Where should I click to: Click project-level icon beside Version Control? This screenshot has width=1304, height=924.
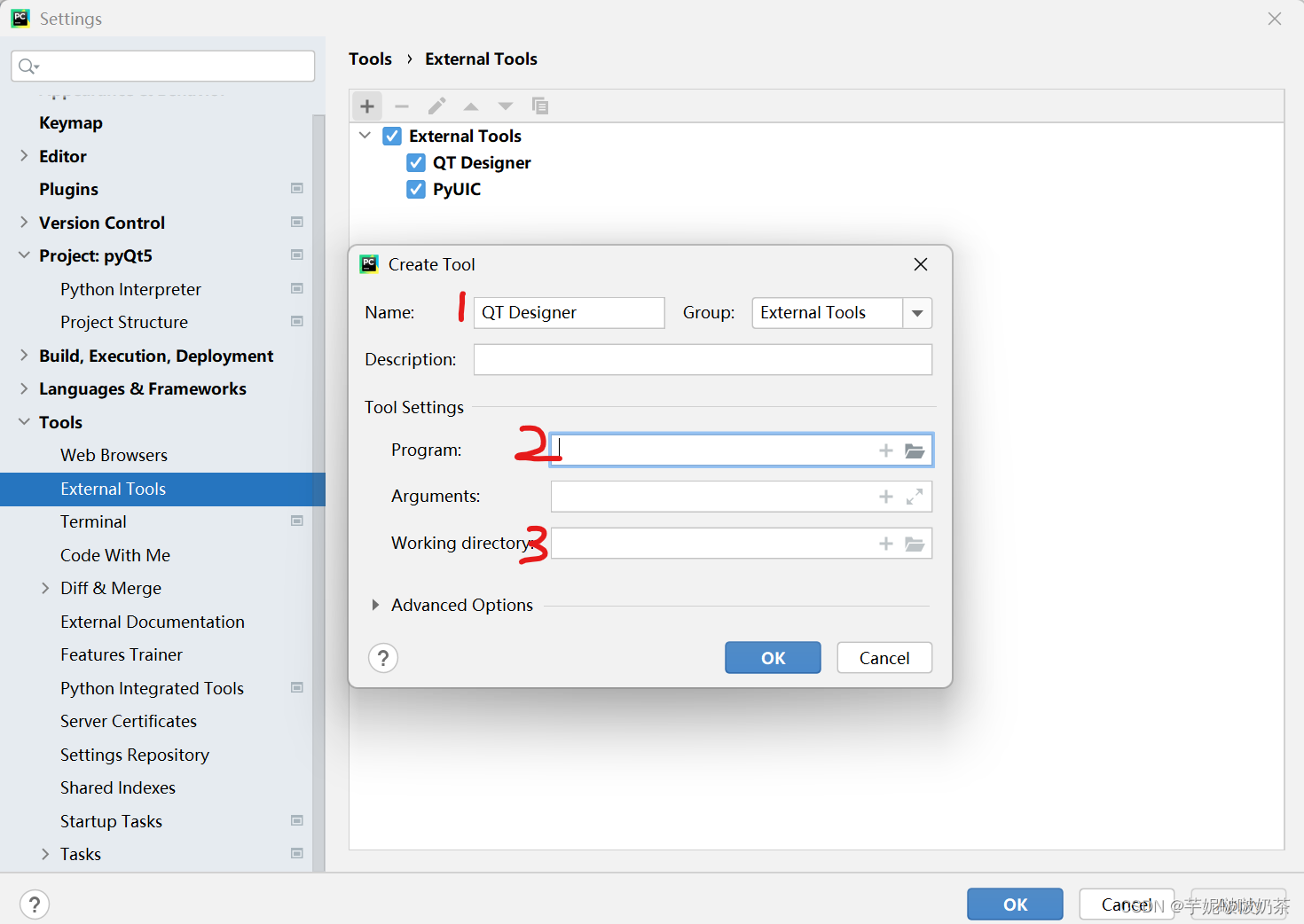297,222
